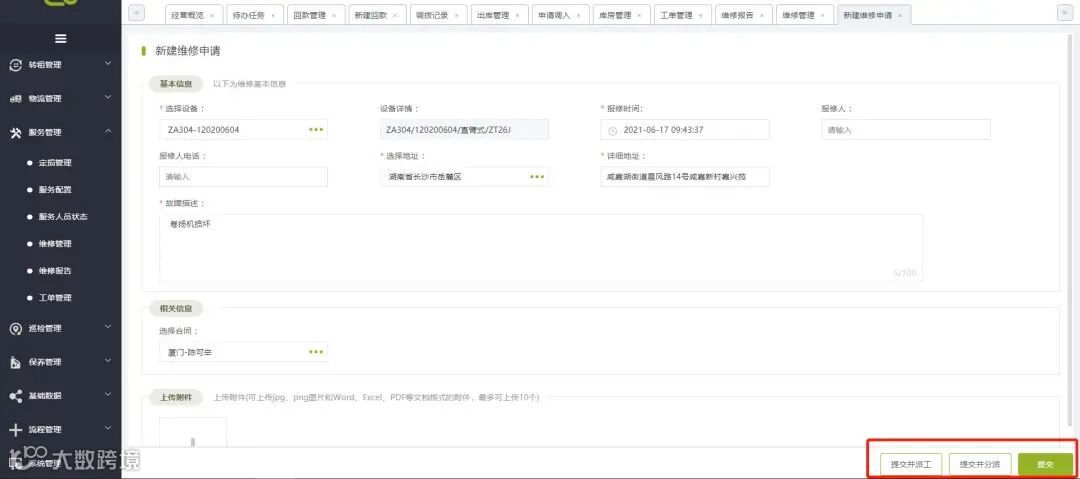
Task: Click the 上传附件 section label
Action: coord(176,397)
